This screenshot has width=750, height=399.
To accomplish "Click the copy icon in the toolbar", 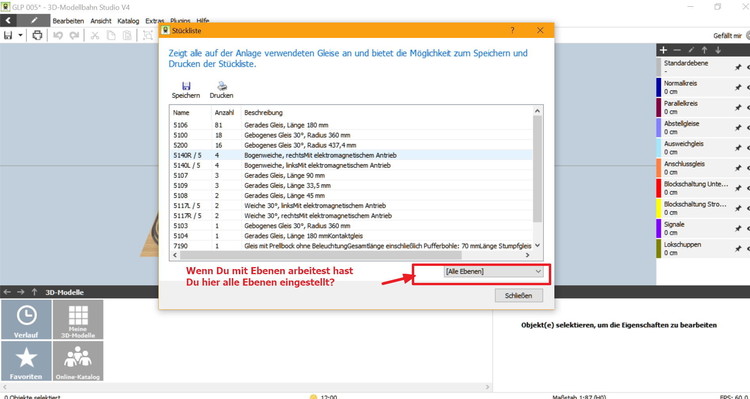I will point(111,35).
